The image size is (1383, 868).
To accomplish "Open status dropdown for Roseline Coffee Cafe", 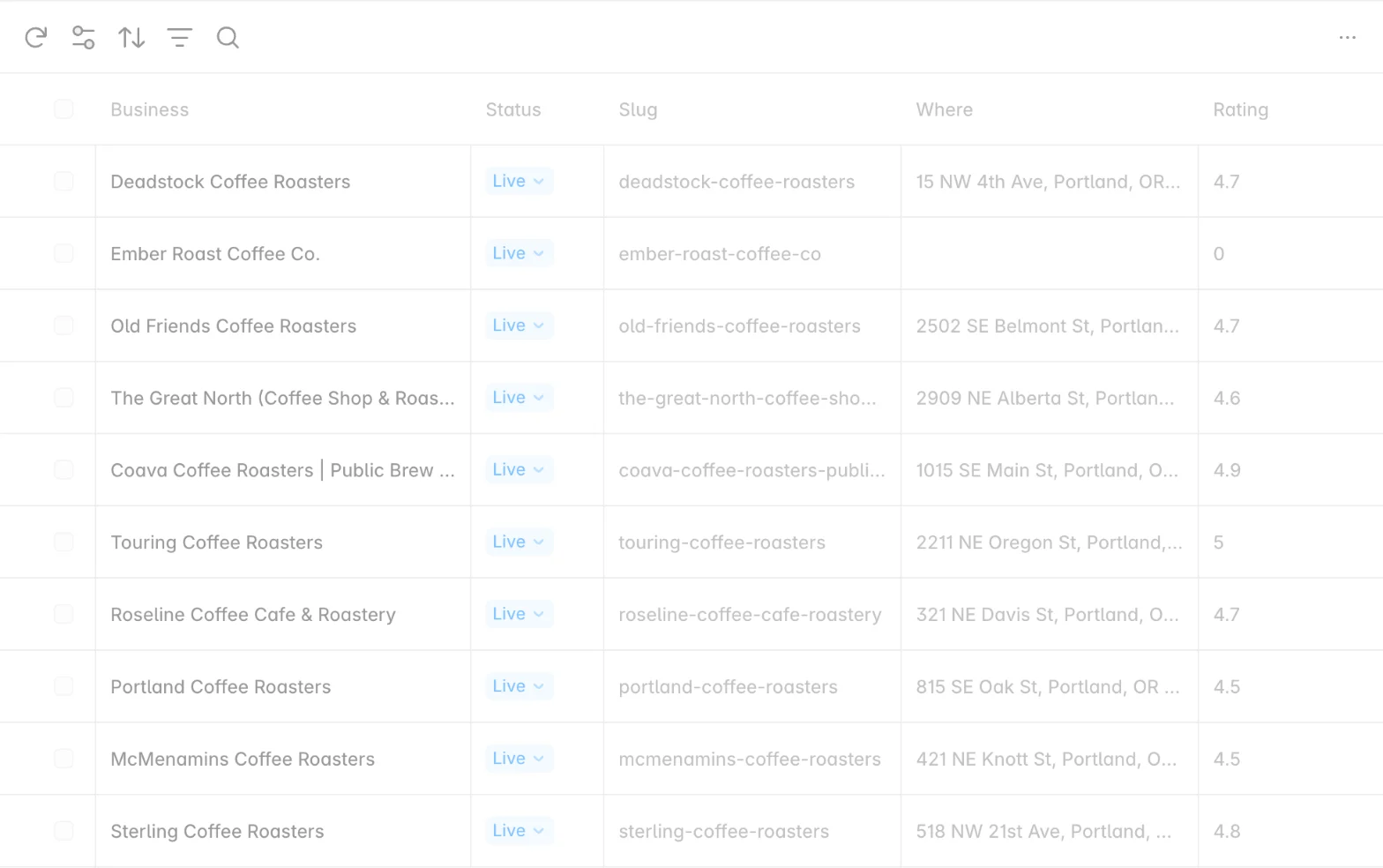I will point(519,614).
